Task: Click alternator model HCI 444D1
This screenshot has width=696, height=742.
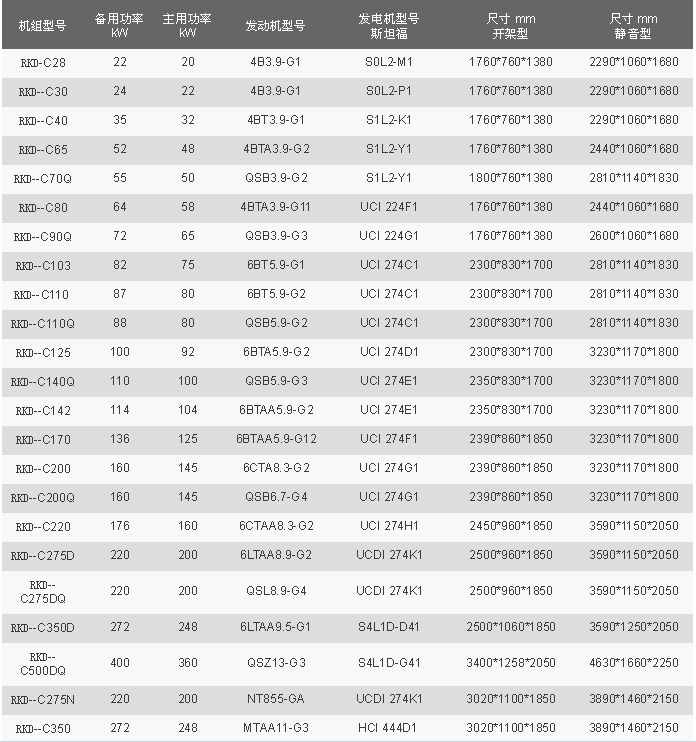Action: pyautogui.click(x=389, y=729)
